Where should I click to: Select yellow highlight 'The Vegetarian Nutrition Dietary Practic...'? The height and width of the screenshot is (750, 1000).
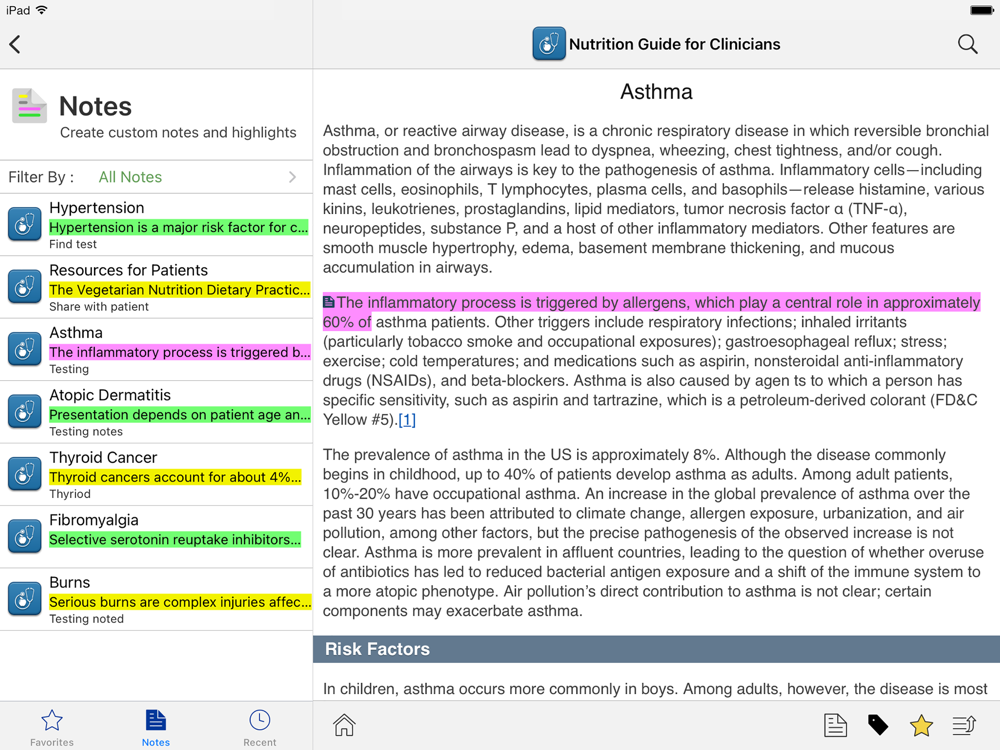[x=180, y=290]
